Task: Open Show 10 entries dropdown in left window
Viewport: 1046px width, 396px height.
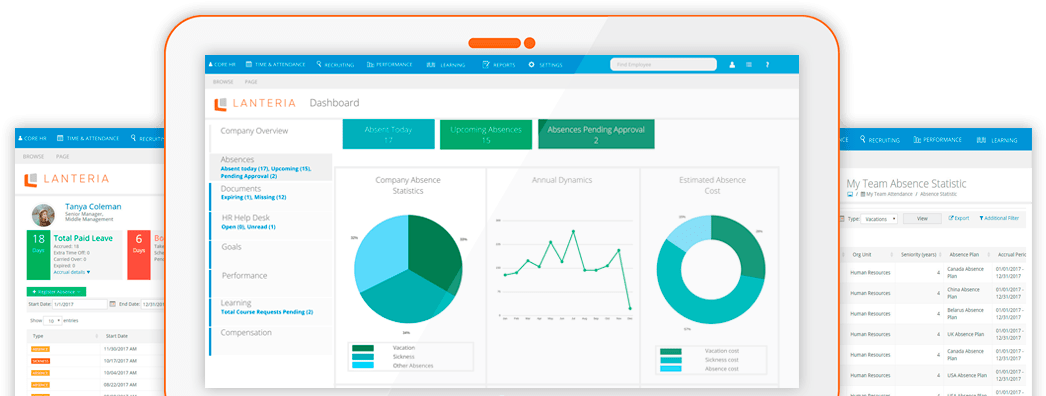Action: click(53, 321)
